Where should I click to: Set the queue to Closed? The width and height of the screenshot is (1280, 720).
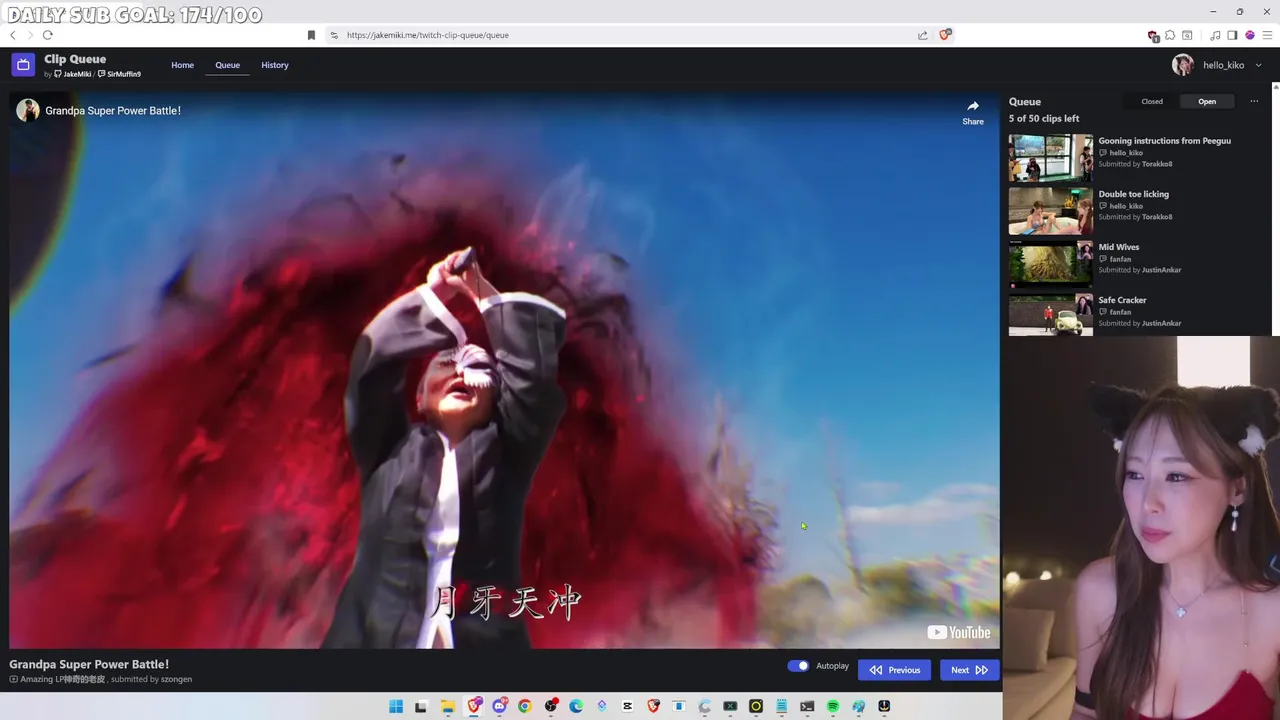[x=1152, y=101]
